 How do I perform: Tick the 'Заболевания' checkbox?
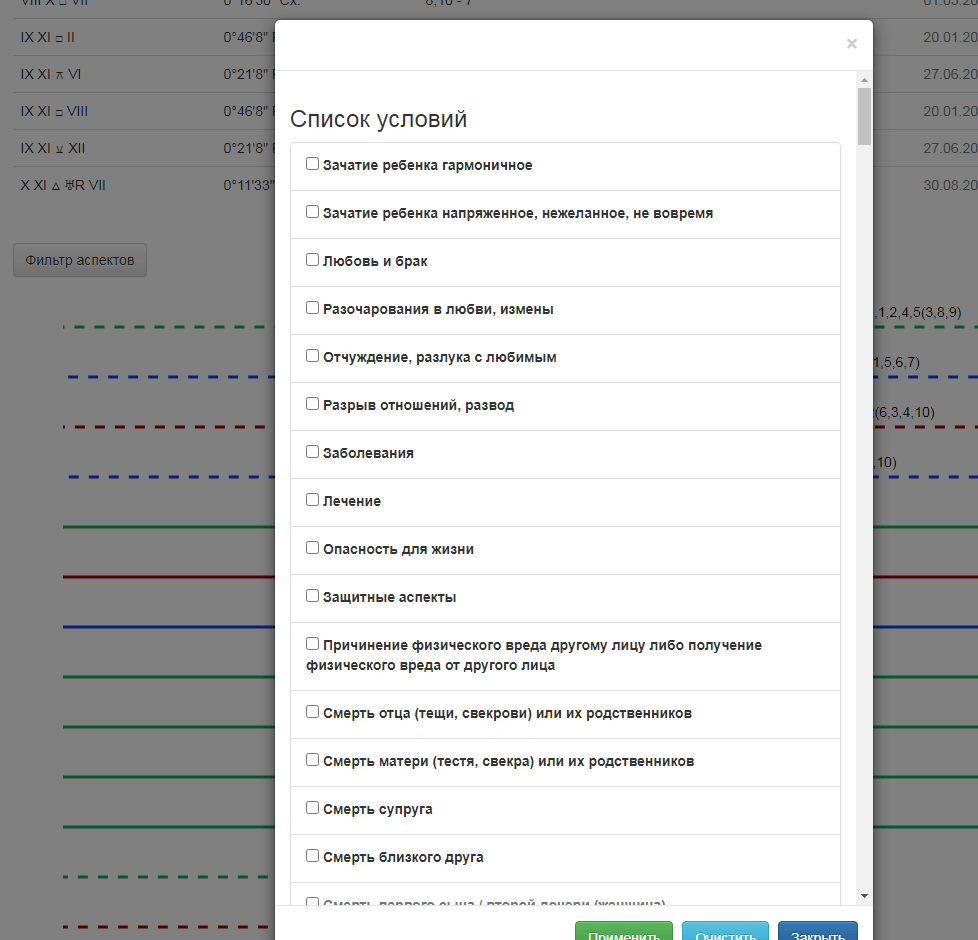coord(313,452)
